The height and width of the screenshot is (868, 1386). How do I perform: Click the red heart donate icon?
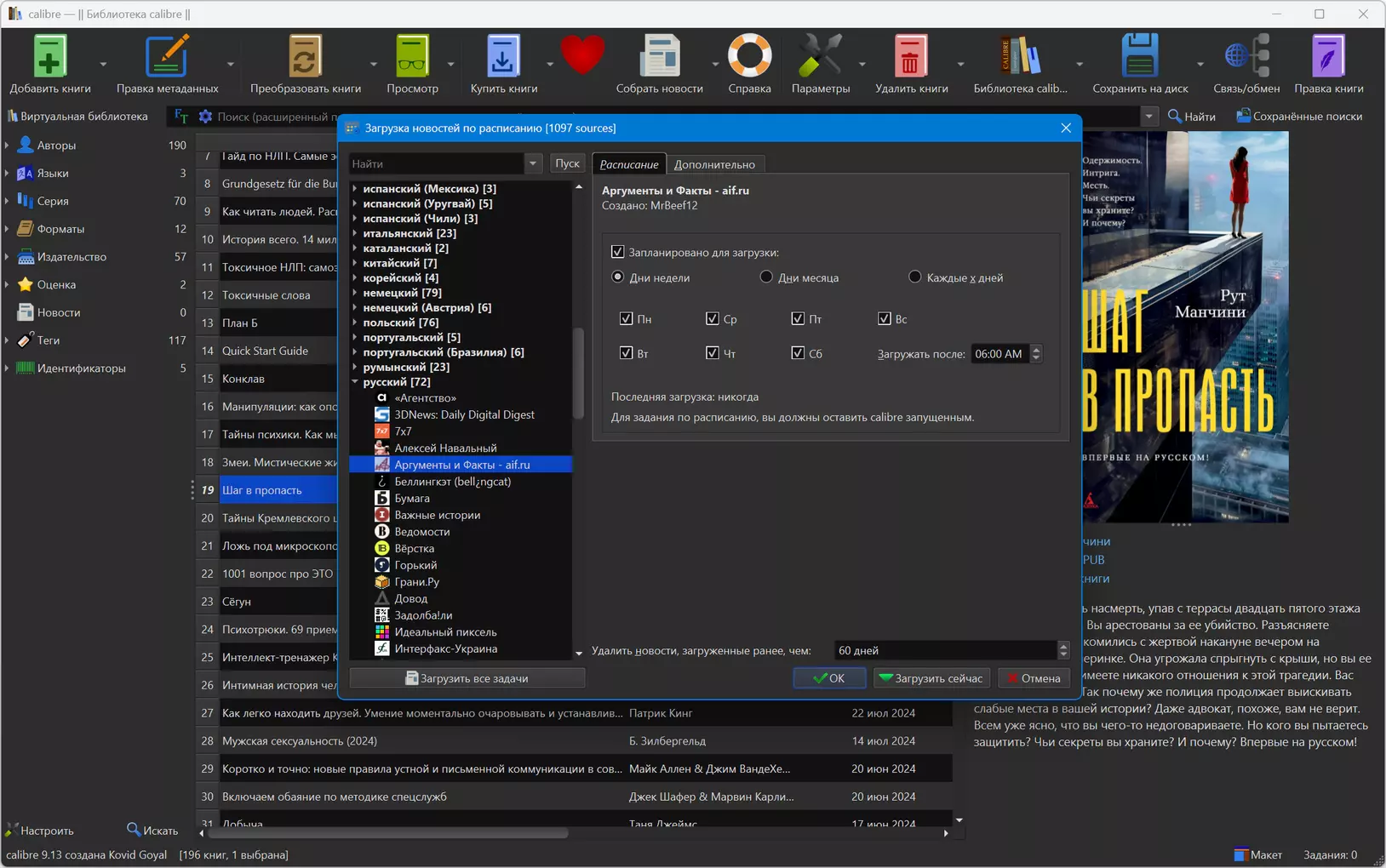coord(582,55)
